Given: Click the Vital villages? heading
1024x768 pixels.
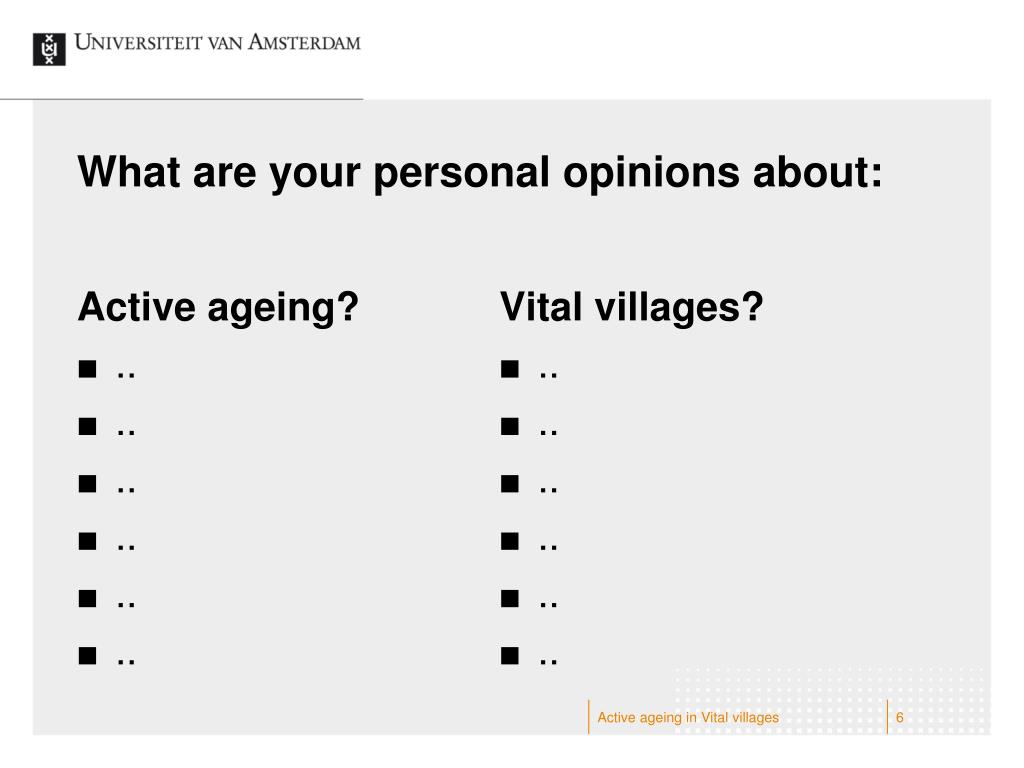Looking at the screenshot, I should pos(632,307).
